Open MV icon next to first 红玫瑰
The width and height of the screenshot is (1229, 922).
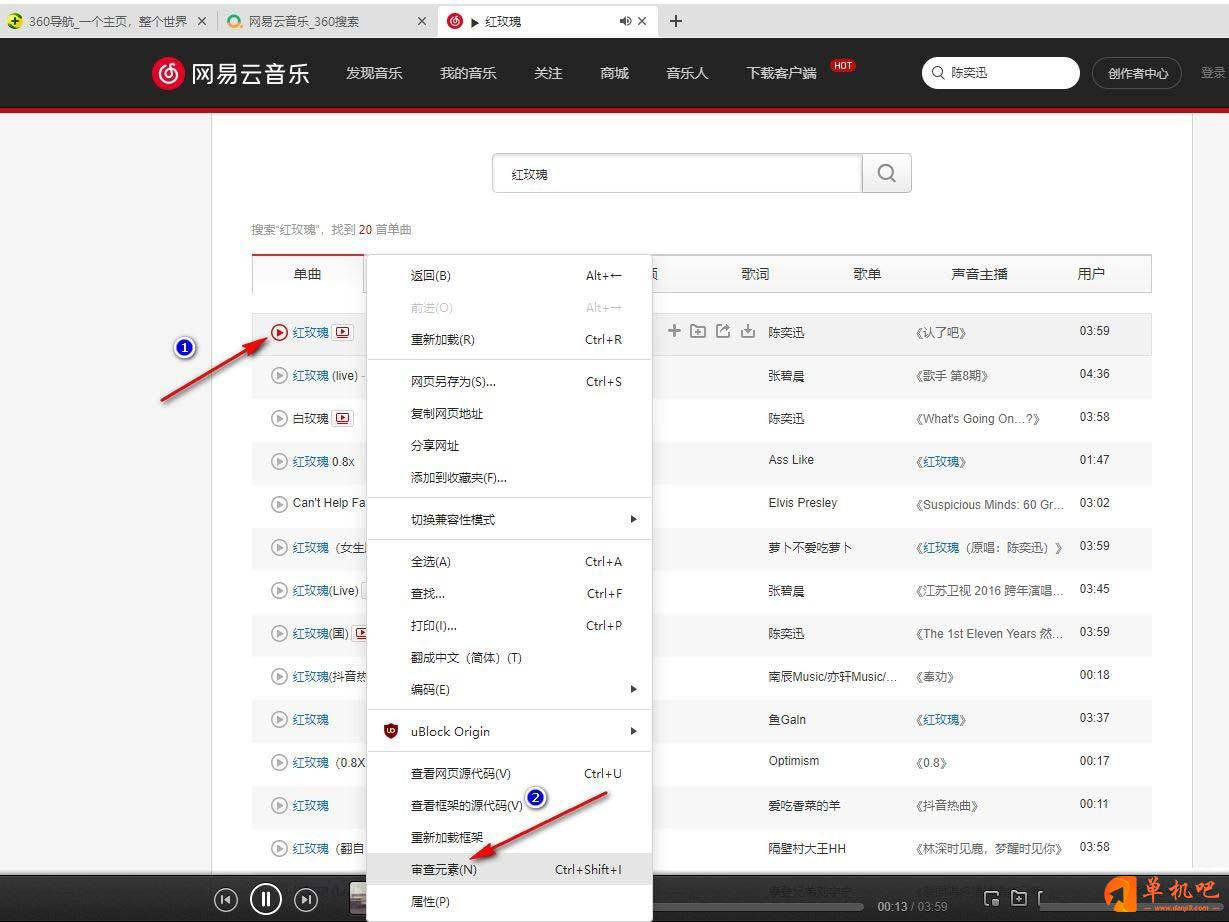pyautogui.click(x=343, y=332)
